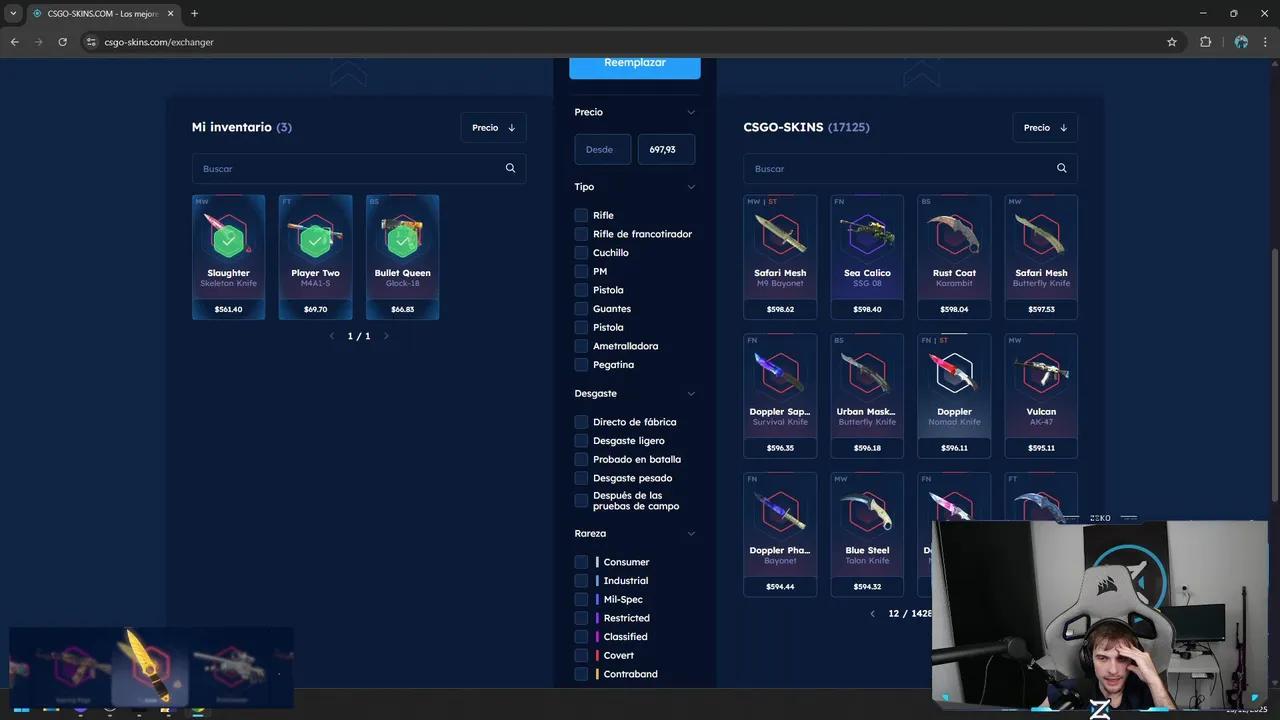Viewport: 1280px width, 720px height.
Task: Switch to the CSGO-SKINS.COM browser tab
Action: (x=101, y=13)
